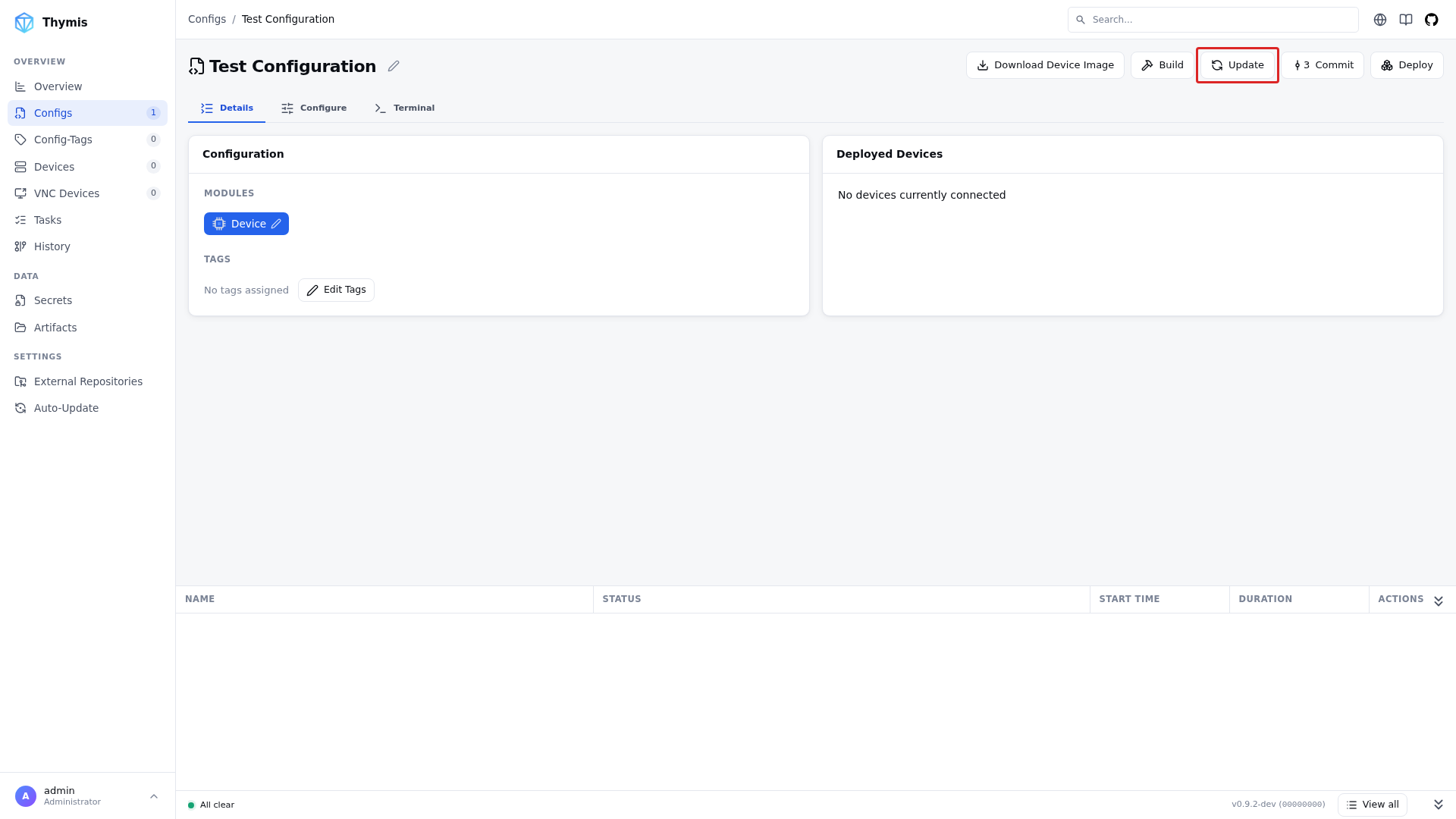Click Download Device Image button
The width and height of the screenshot is (1456, 819).
1045,65
